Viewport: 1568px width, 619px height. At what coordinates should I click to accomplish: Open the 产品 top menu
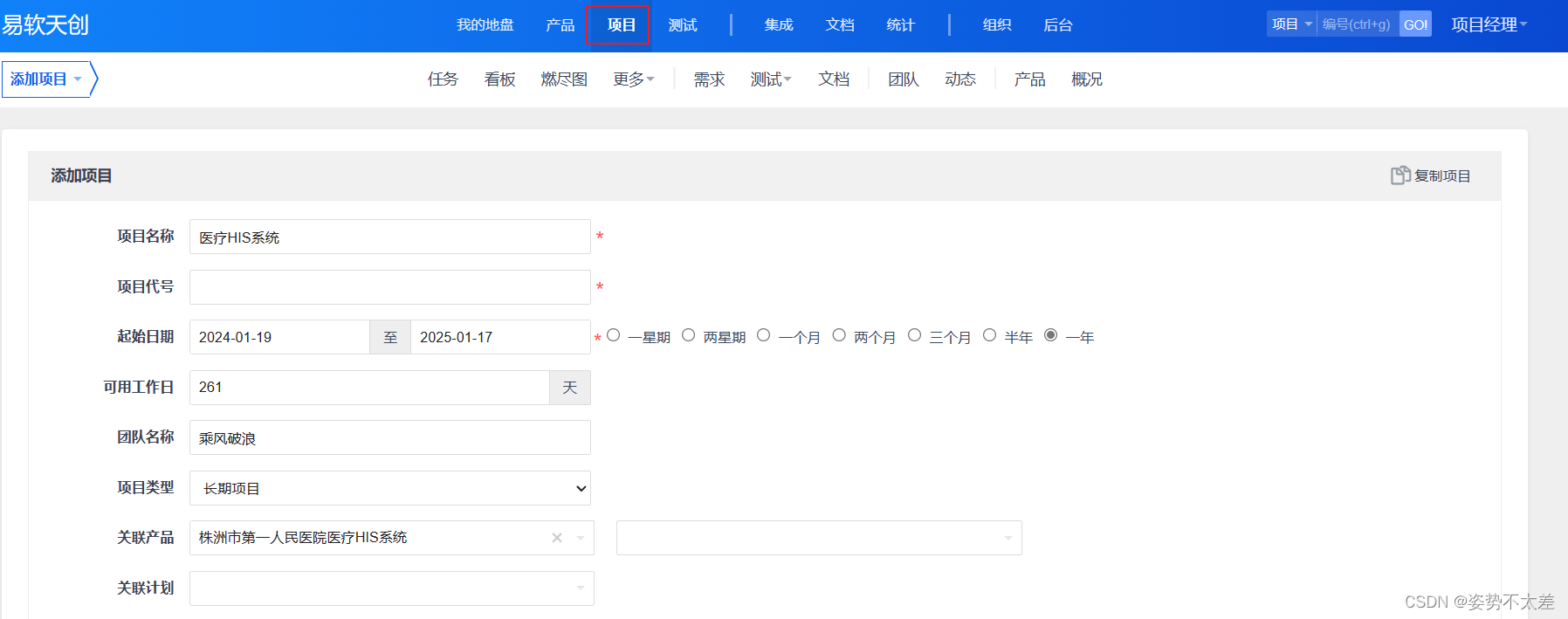point(560,25)
